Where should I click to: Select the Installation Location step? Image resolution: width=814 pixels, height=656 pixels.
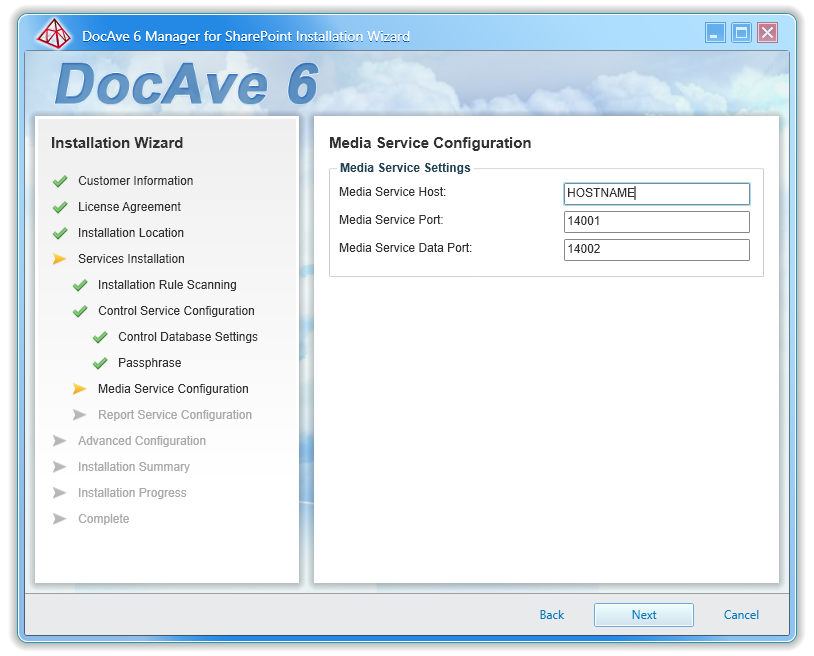pos(131,233)
